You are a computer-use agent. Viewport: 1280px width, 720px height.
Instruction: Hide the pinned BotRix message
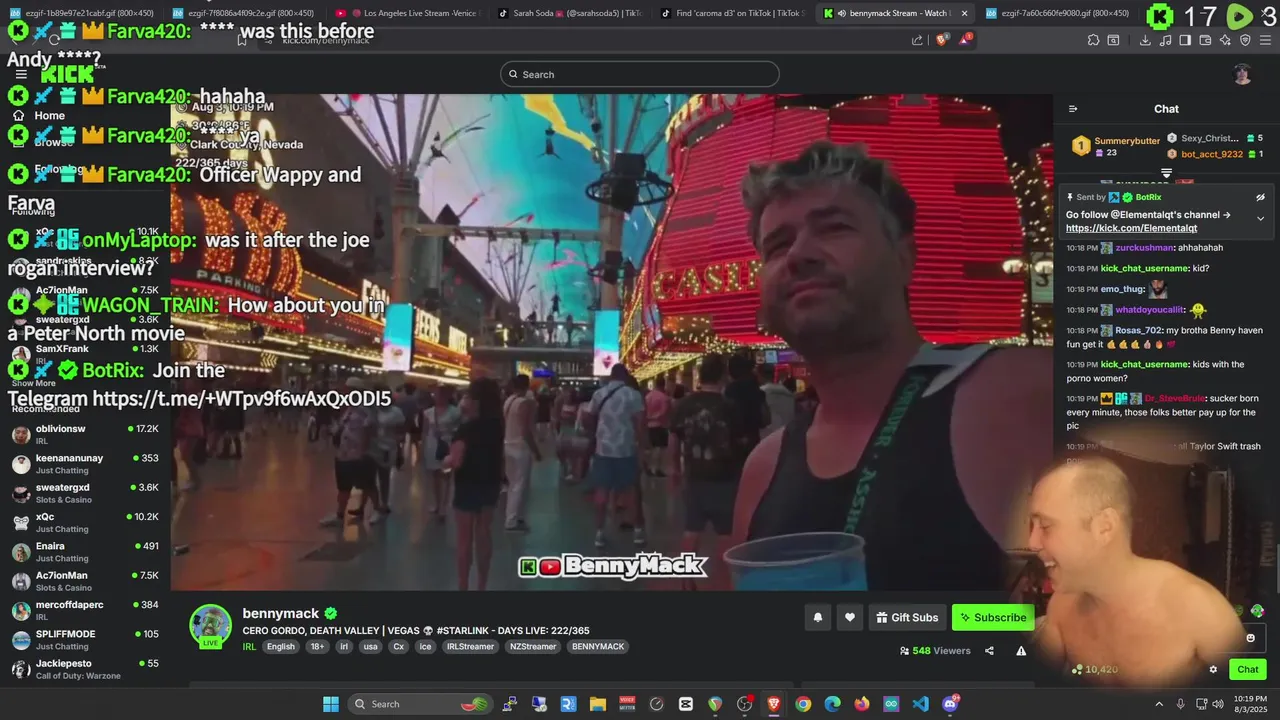1260,197
